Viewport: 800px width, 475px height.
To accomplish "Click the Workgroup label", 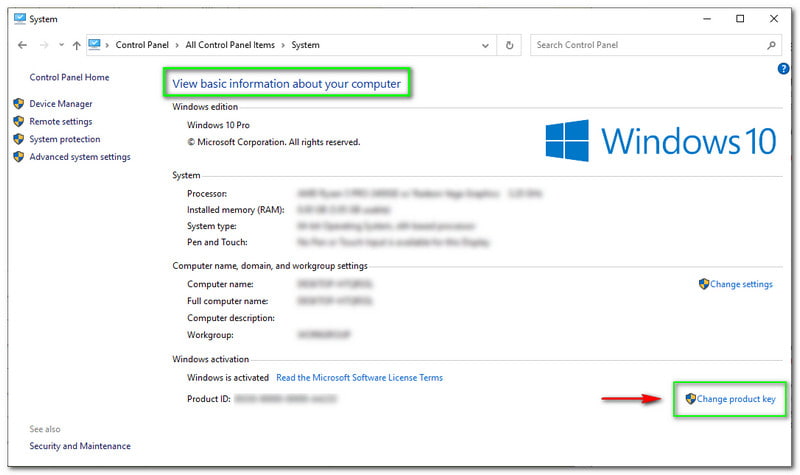I will click(210, 335).
